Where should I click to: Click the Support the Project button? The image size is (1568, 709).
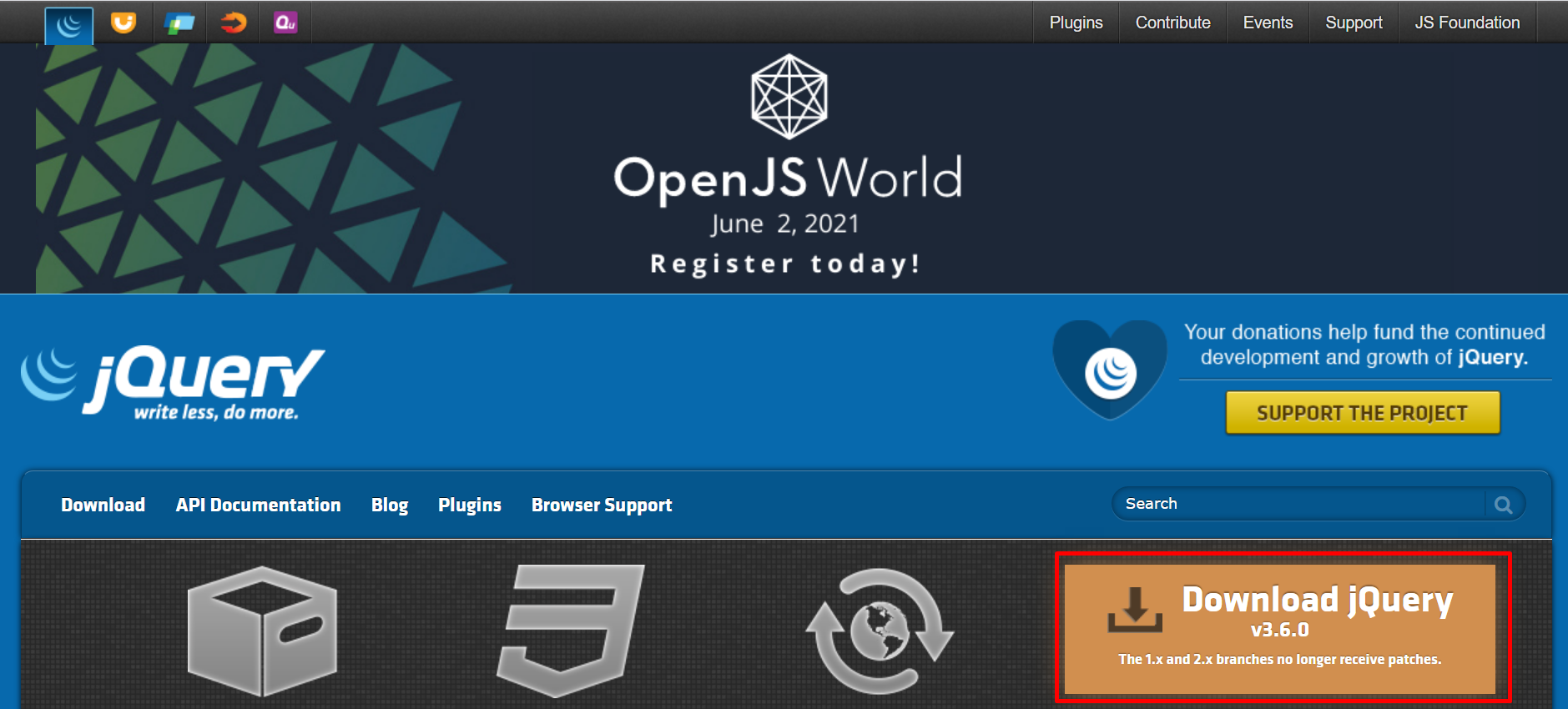(x=1363, y=413)
